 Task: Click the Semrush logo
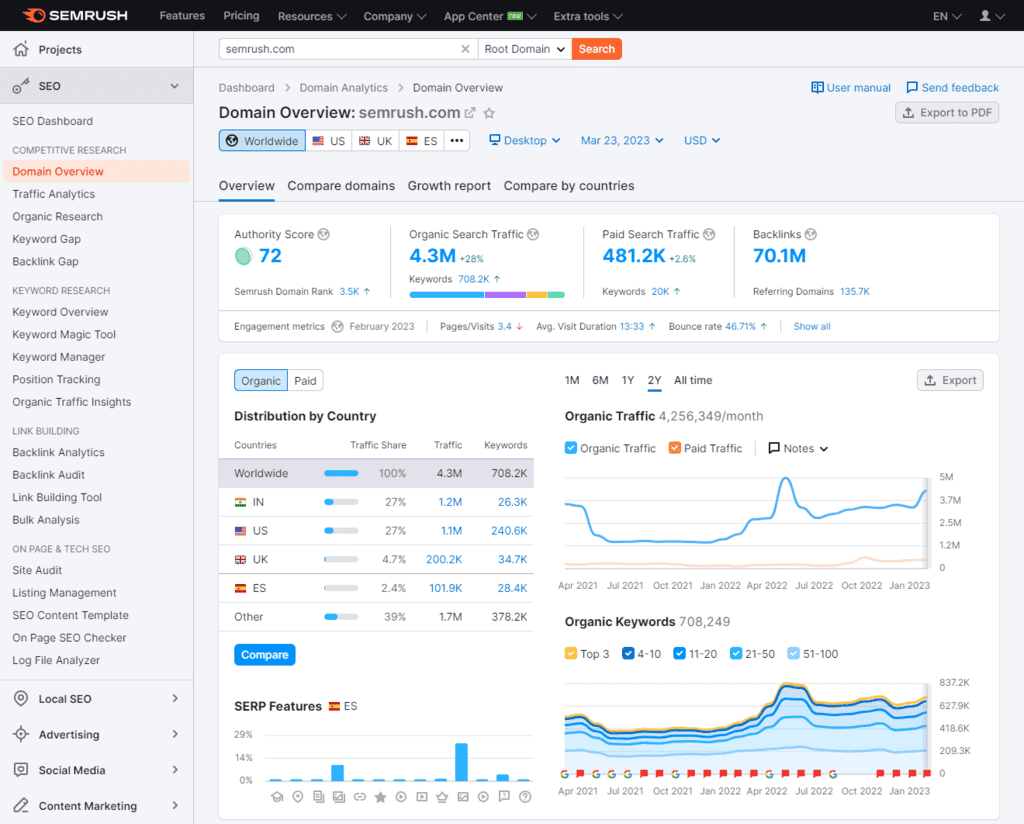pyautogui.click(x=75, y=16)
